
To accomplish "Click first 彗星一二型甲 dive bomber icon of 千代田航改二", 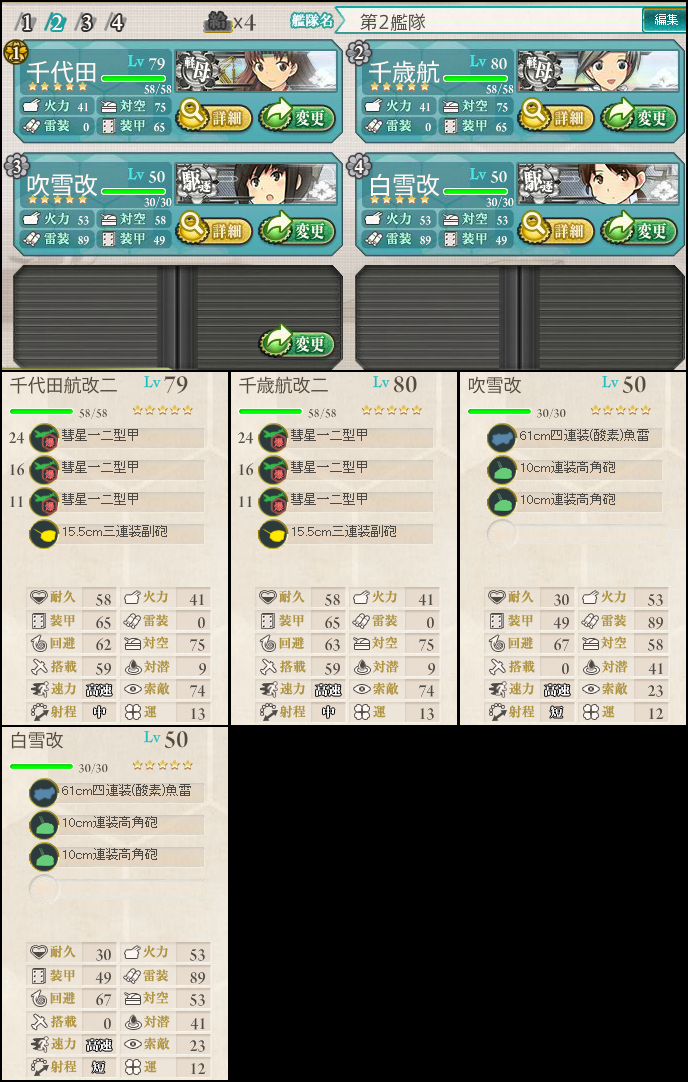I will click(x=44, y=437).
